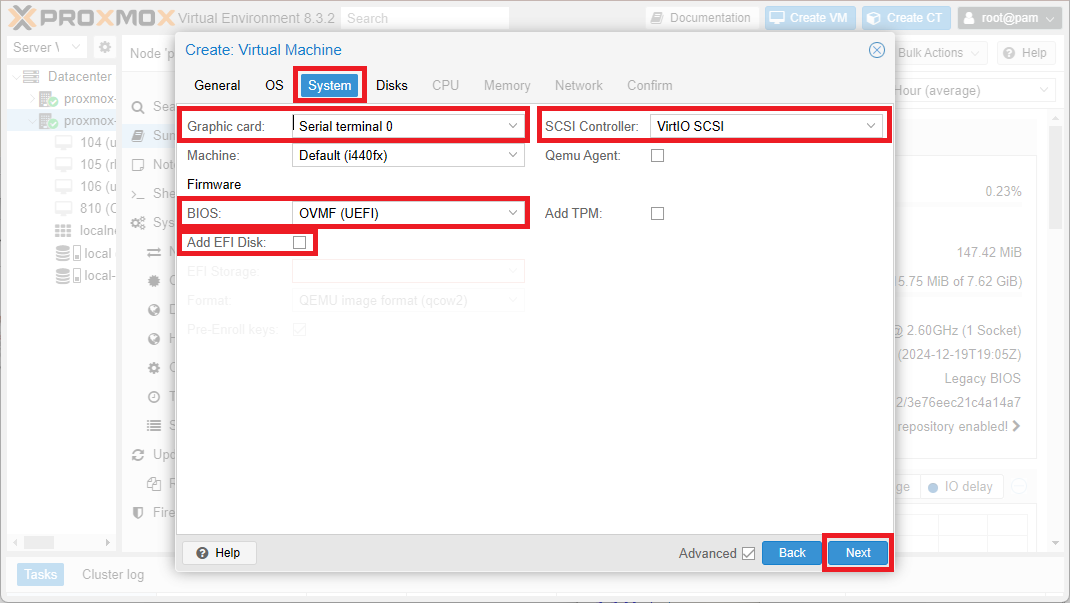This screenshot has height=604, width=1070.
Task: Click the Proxmox logo
Action: tap(91, 18)
